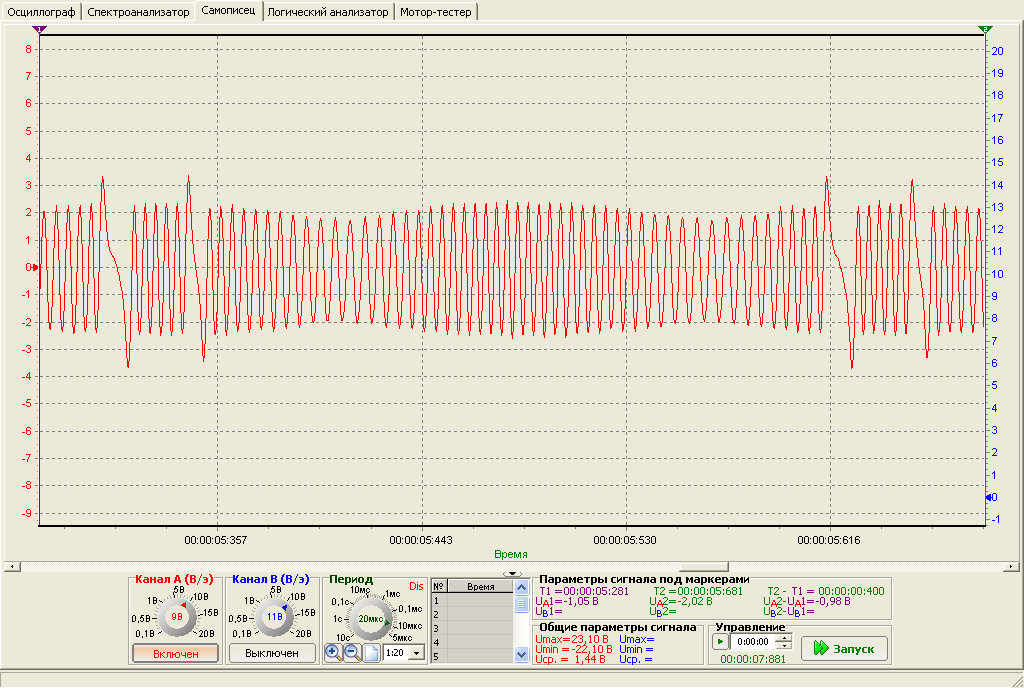
Task: Click the purple marker 1 triangle atop the chart
Action: (x=39, y=29)
